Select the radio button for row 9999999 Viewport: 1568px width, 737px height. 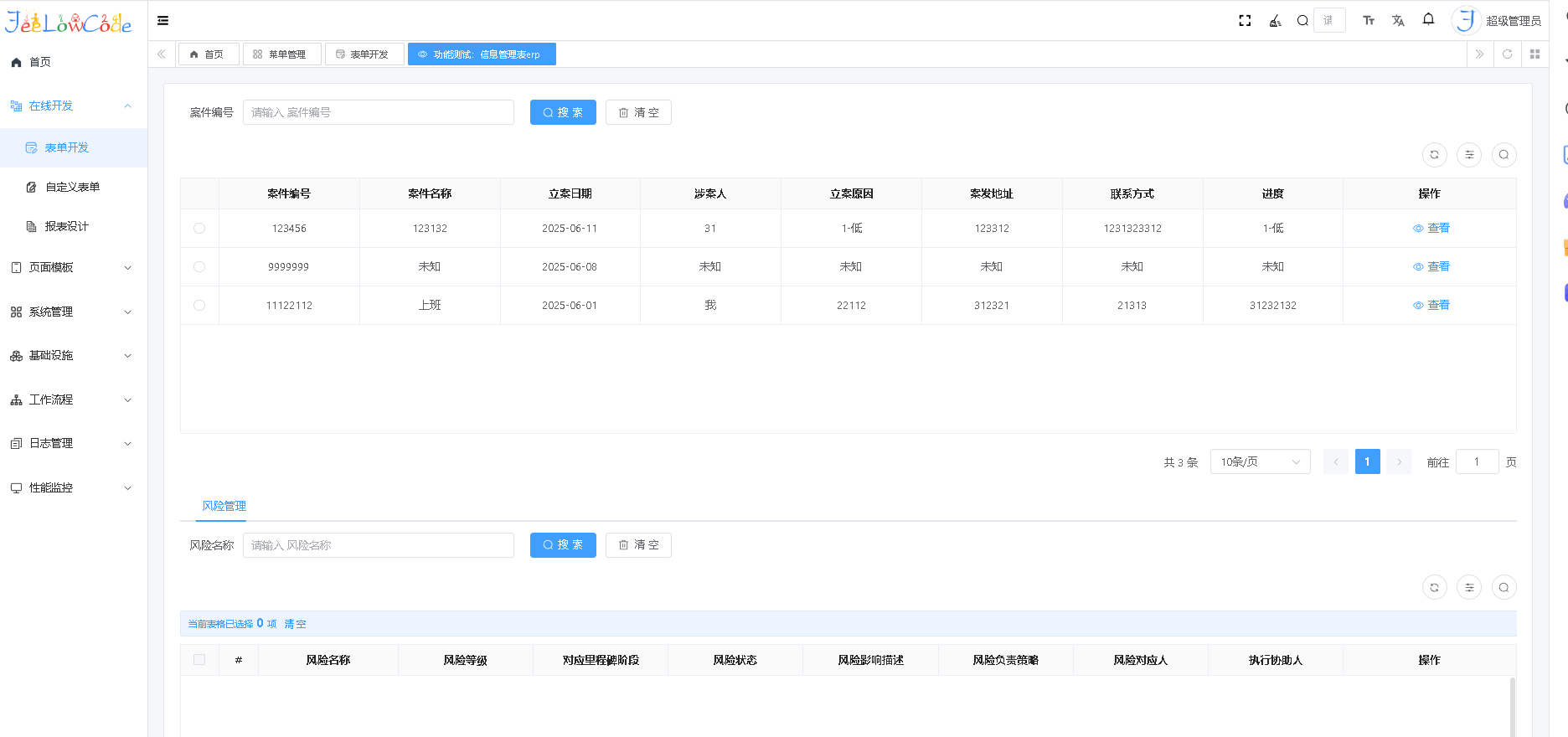point(199,266)
